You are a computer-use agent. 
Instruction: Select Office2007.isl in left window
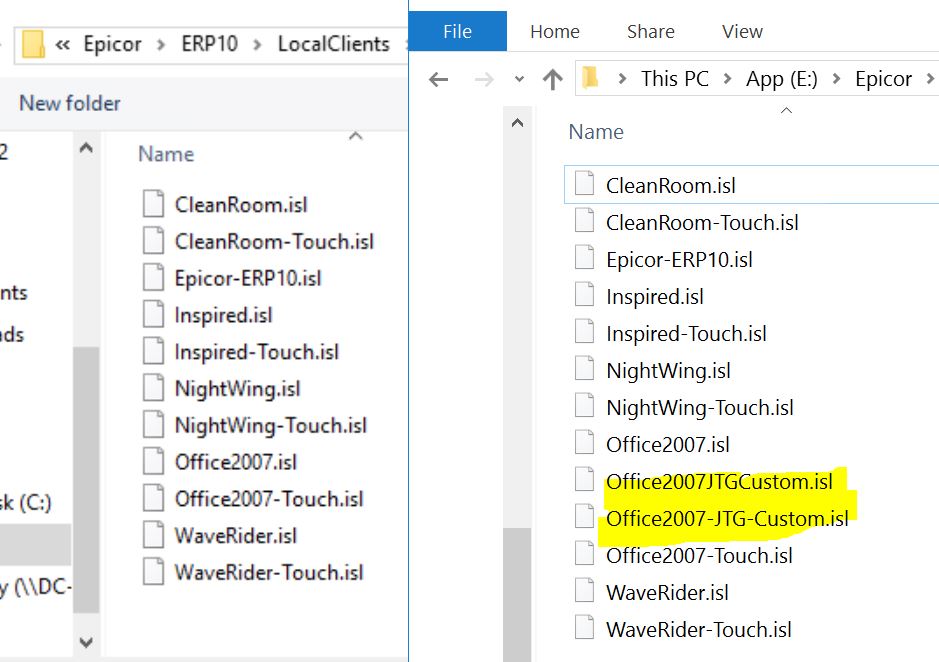(236, 463)
